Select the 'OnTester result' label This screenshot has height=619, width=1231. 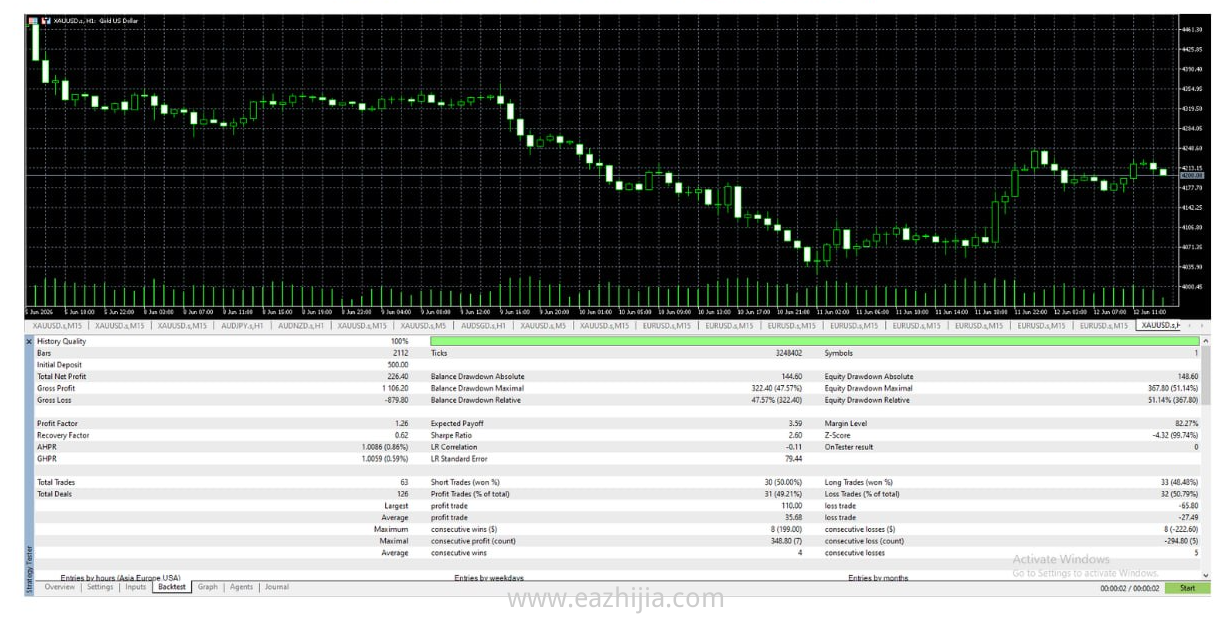[849, 447]
